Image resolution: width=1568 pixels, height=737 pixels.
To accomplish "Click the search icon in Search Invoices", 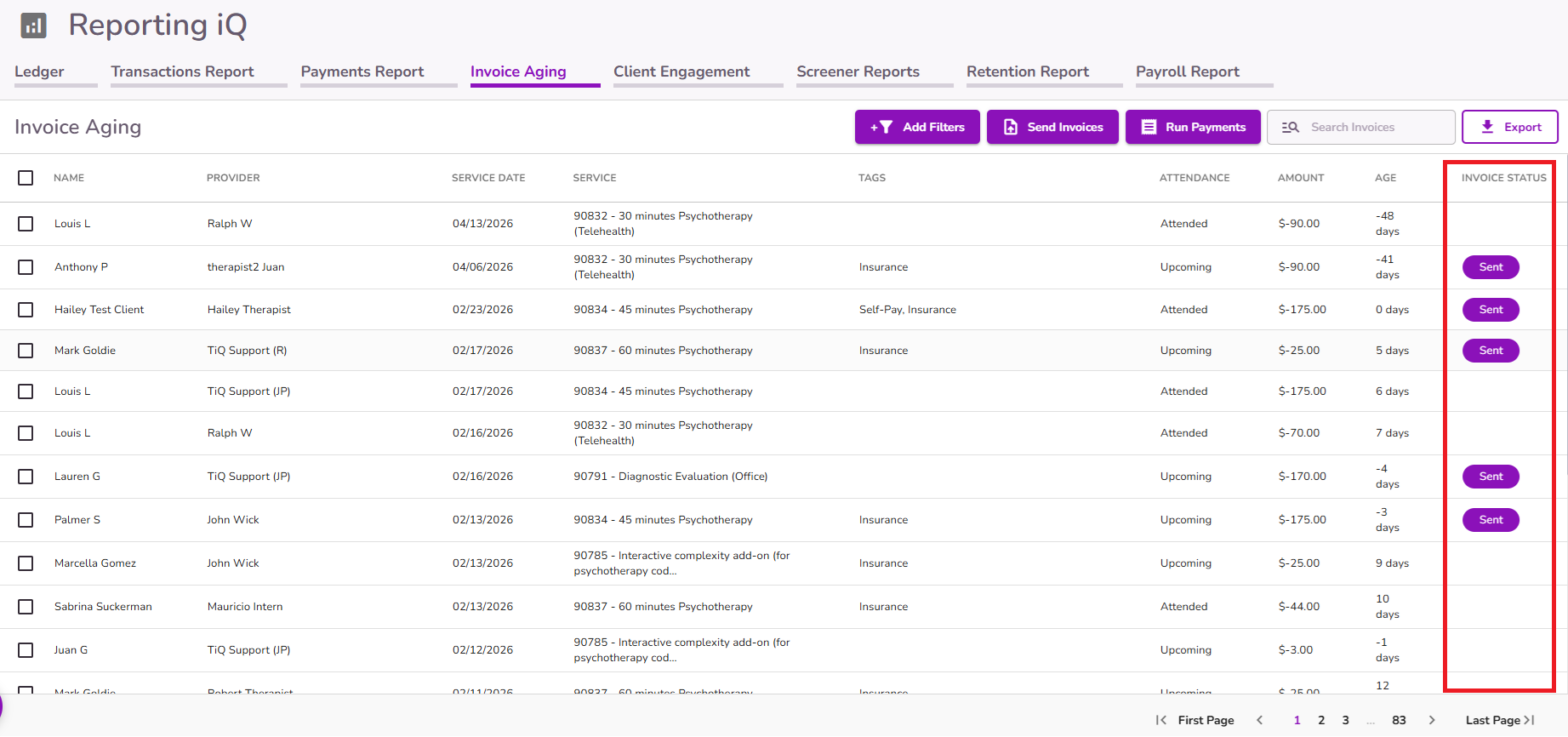I will [x=1291, y=128].
